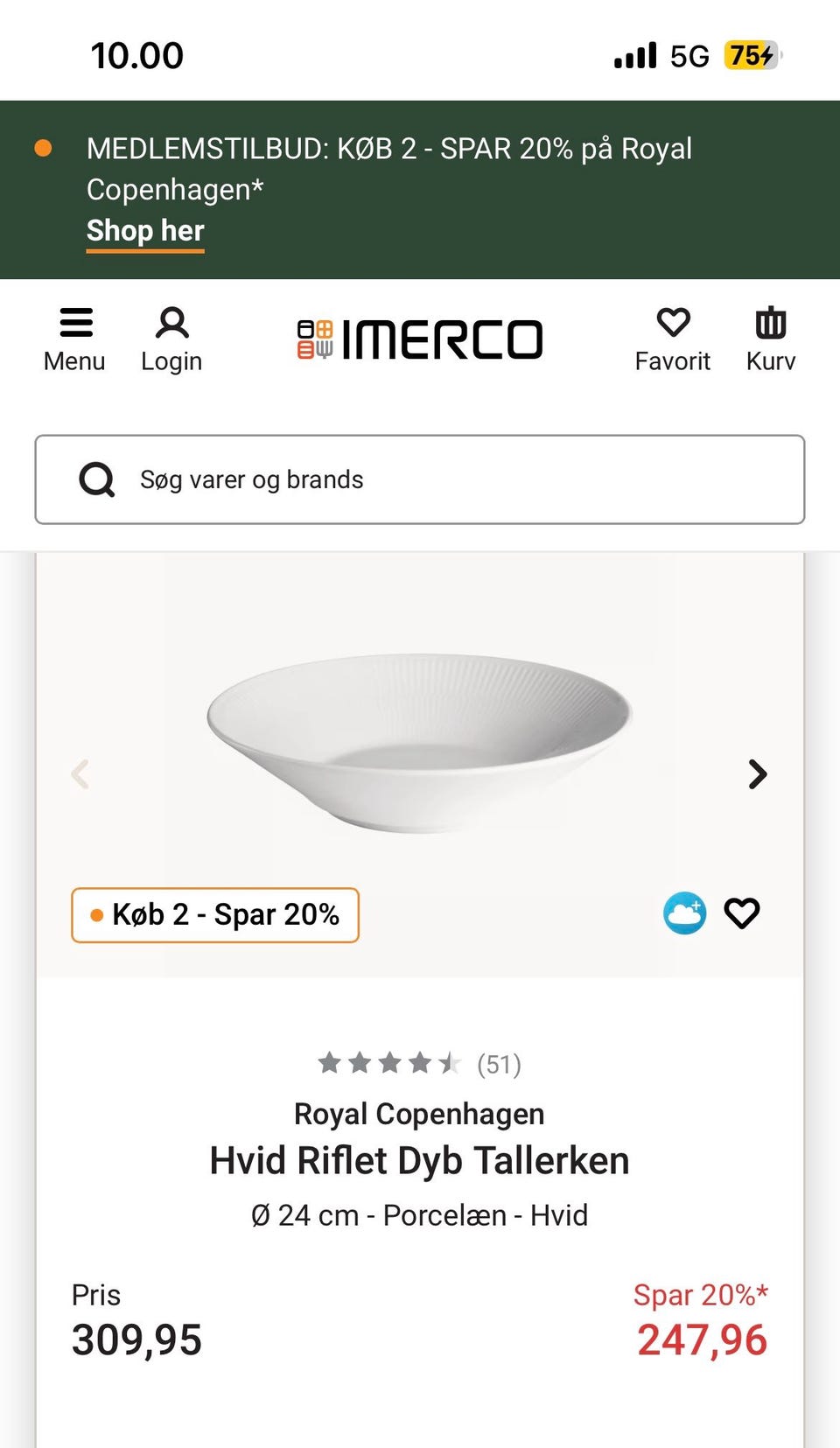This screenshot has width=840, height=1448.
Task: Open the Favorit heart in header
Action: click(673, 324)
